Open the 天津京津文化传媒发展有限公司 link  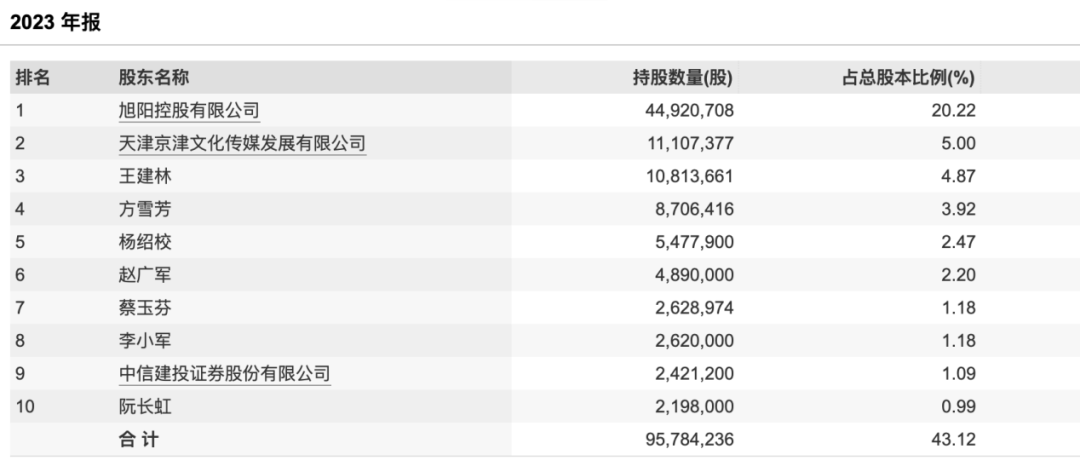[242, 143]
